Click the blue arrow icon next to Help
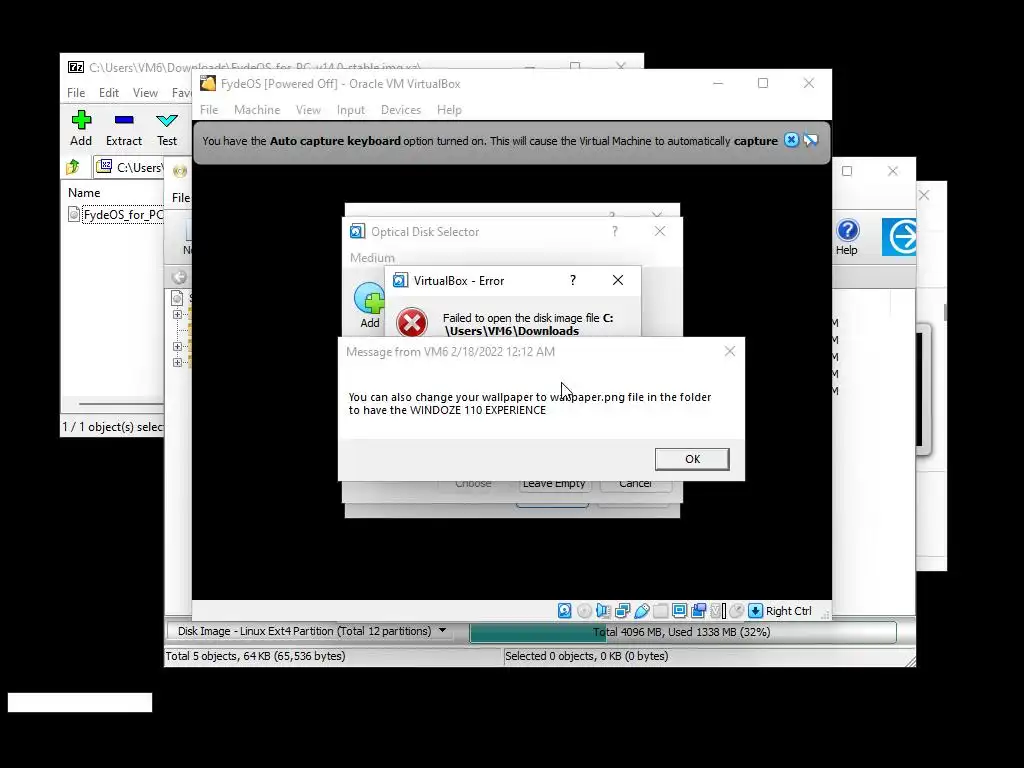Viewport: 1024px width, 768px height. pyautogui.click(x=899, y=236)
